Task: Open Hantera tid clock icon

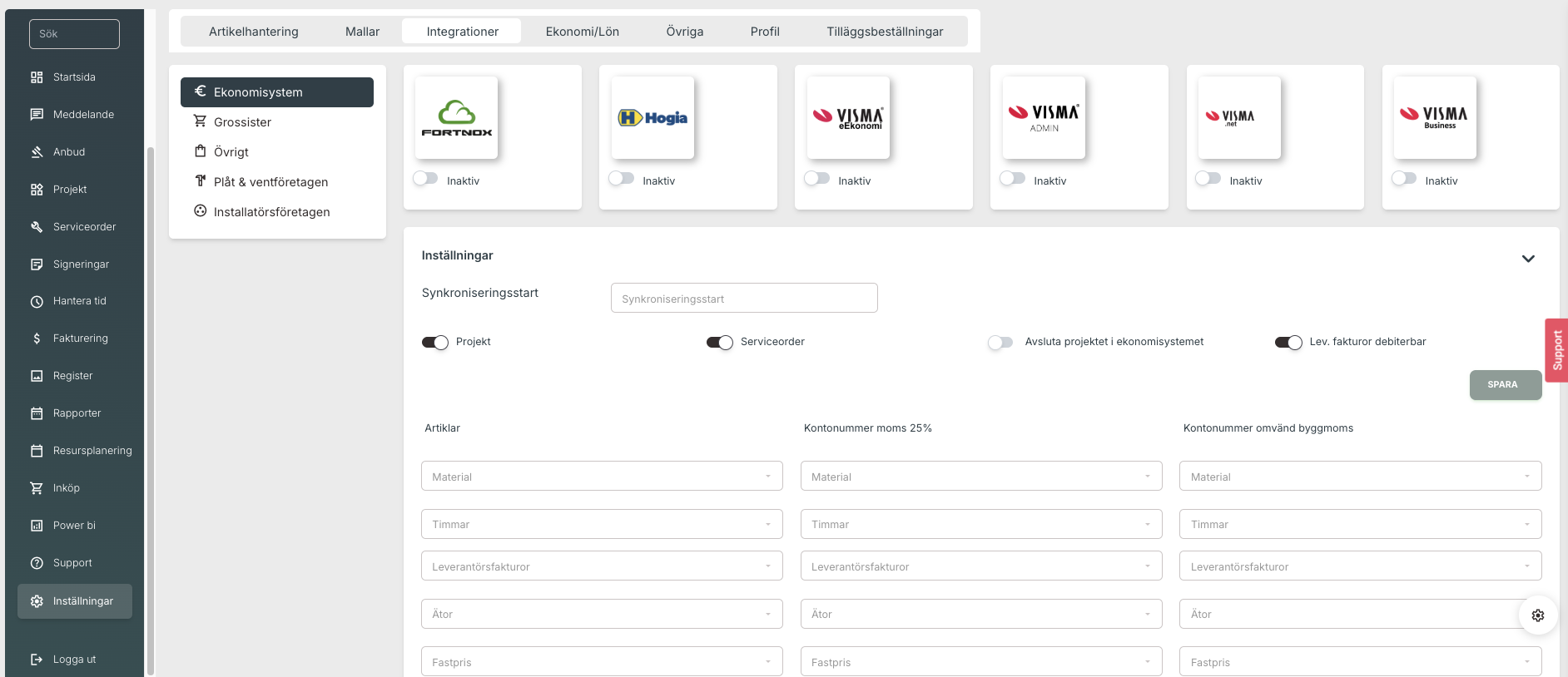Action: click(x=37, y=301)
